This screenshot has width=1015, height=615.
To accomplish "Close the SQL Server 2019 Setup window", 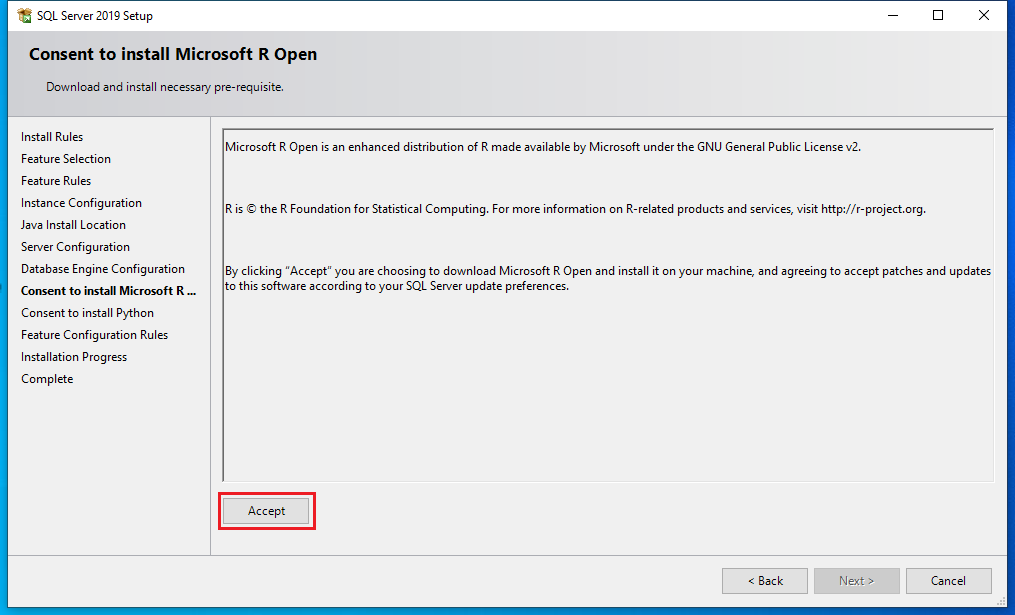I will tap(984, 16).
